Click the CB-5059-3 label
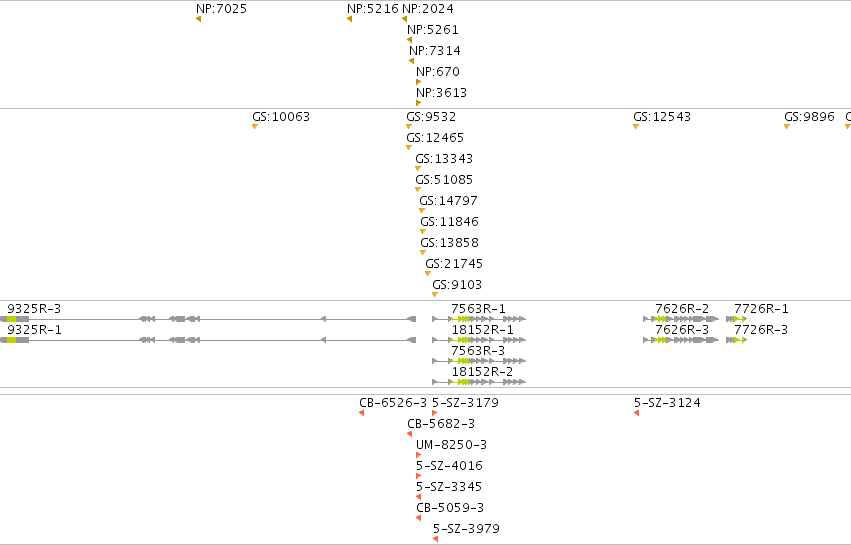 click(450, 508)
